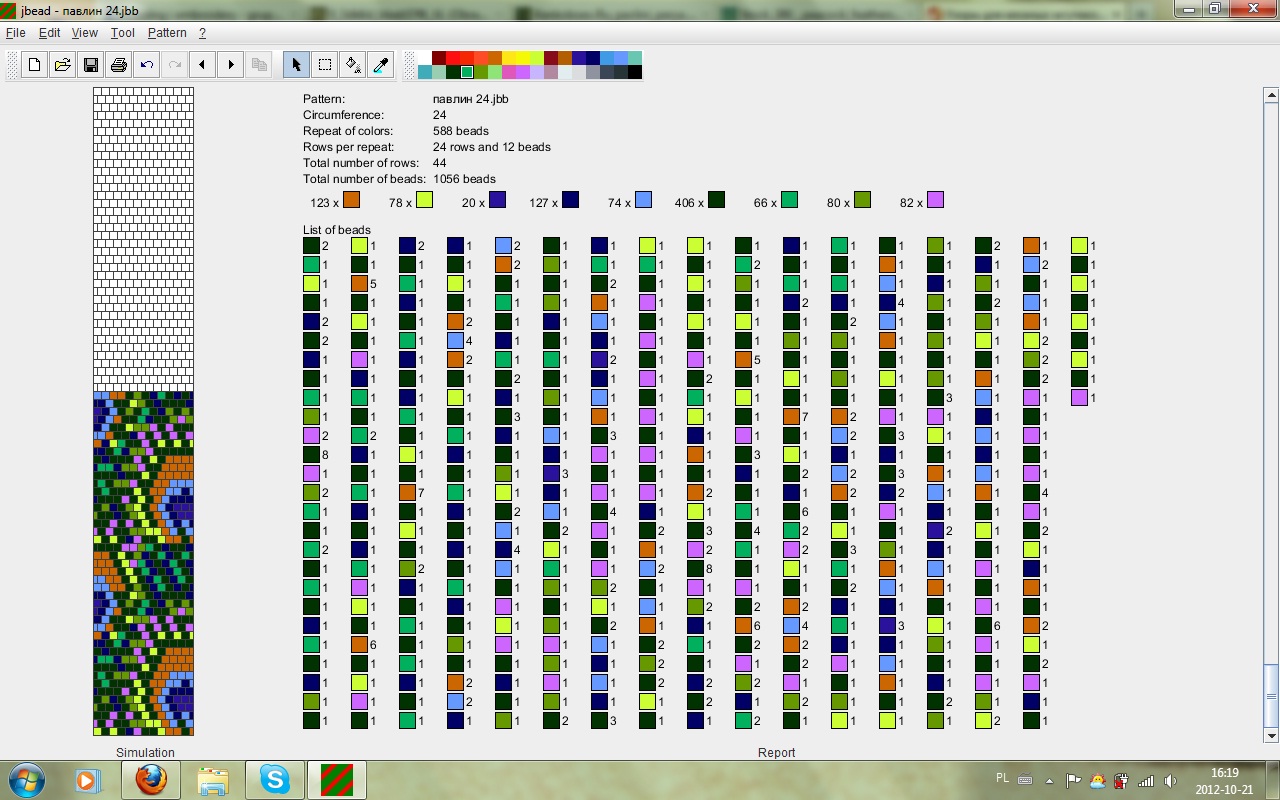Print the bead pattern
This screenshot has height=800, width=1280.
point(118,65)
